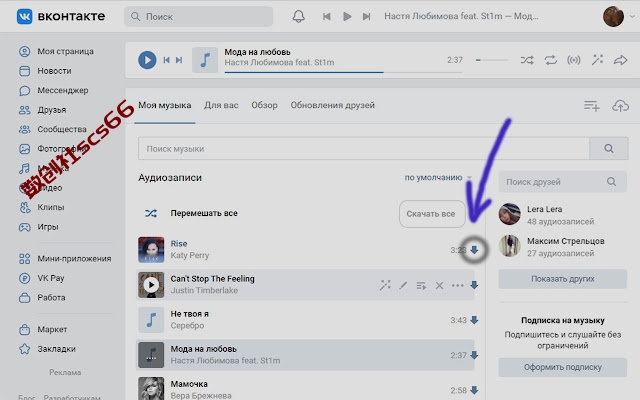Download the Мамочка track
The image size is (640, 400).
(x=474, y=391)
